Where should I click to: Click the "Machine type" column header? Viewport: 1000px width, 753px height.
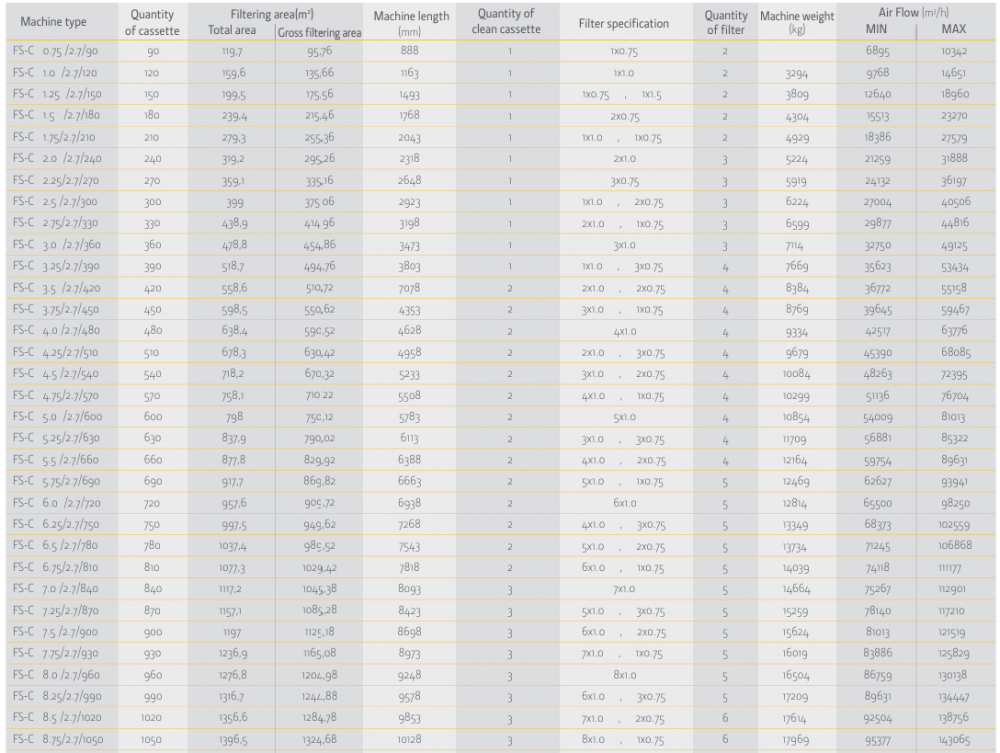click(54, 22)
